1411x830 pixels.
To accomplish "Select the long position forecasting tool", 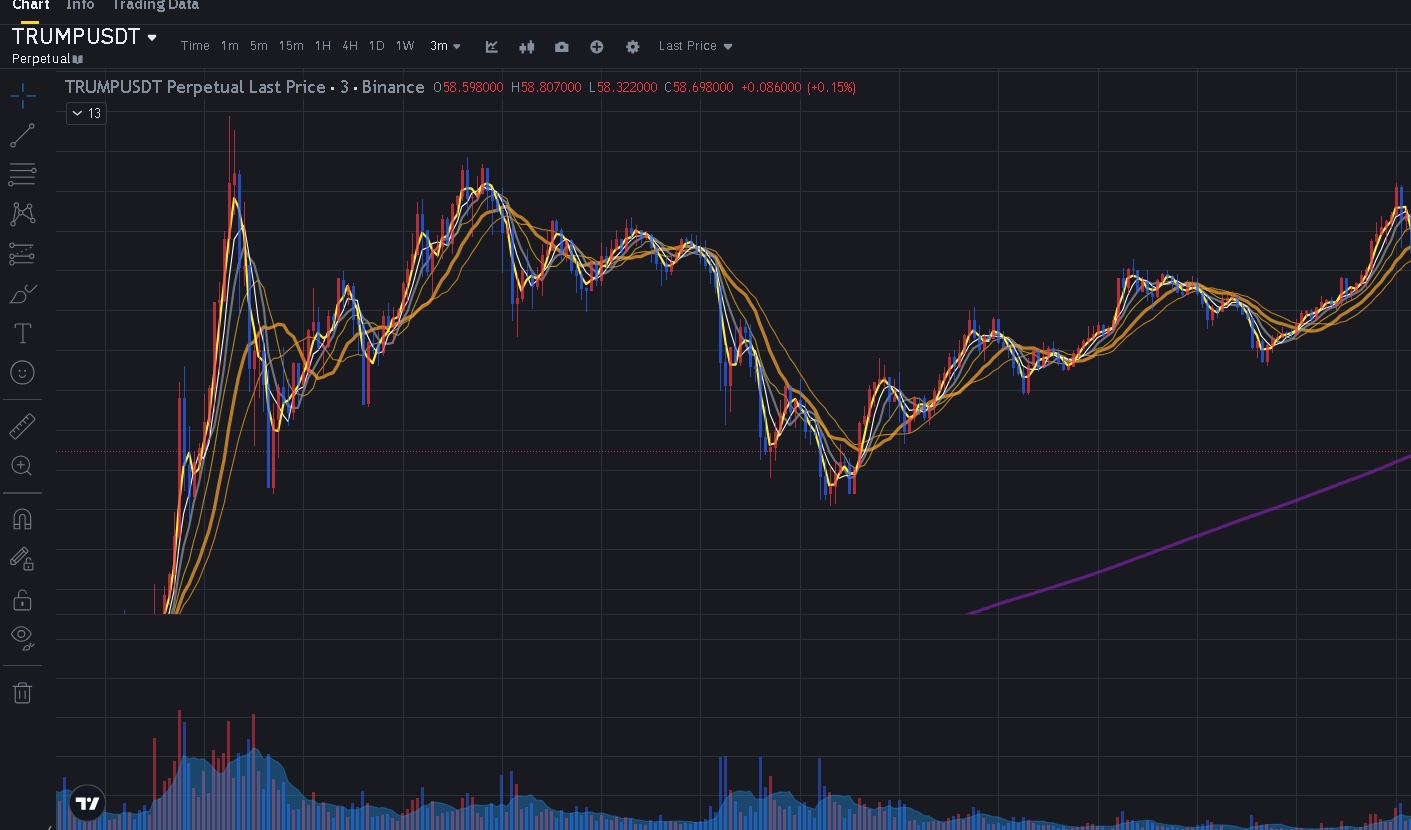I will click(x=22, y=254).
